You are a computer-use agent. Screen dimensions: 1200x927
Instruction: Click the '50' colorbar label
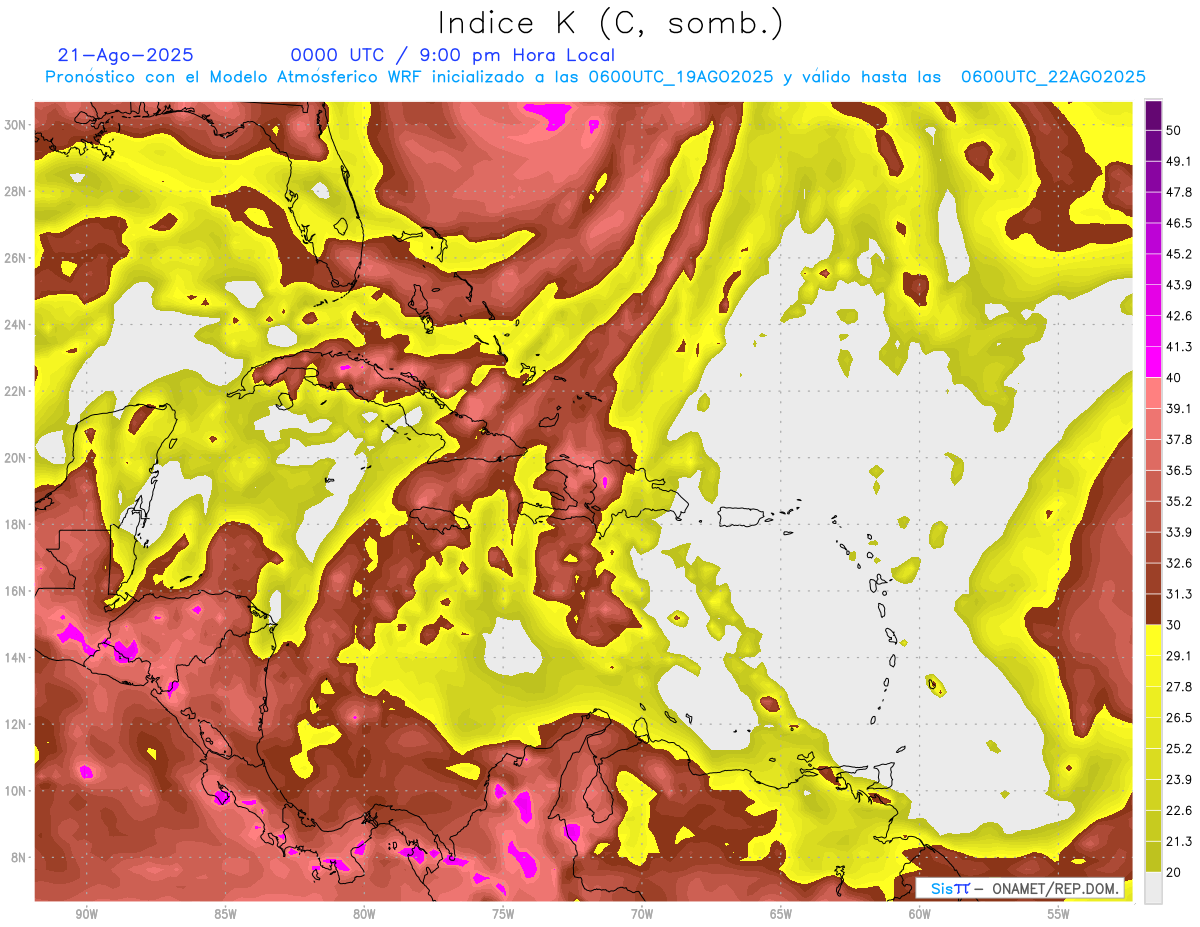tap(1176, 131)
